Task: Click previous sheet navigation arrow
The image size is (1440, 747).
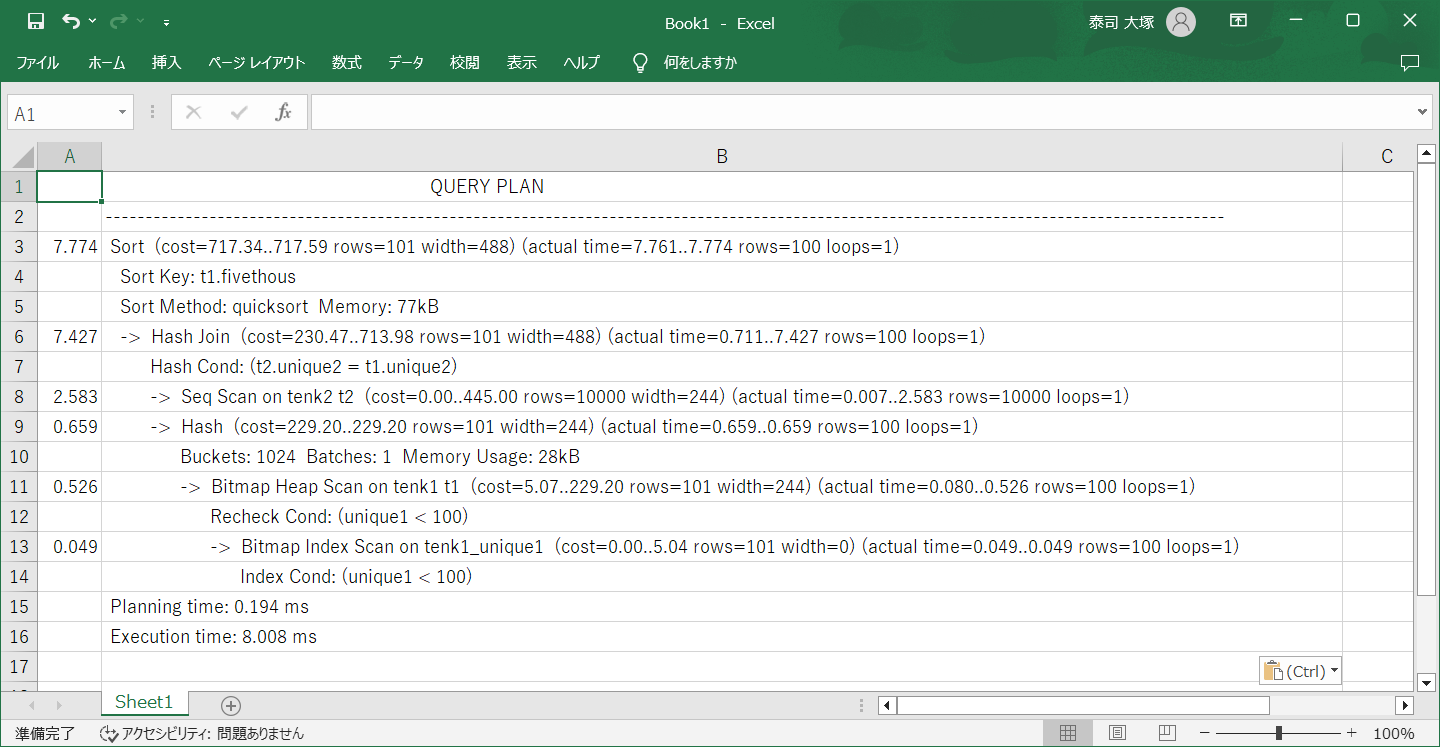Action: coord(31,706)
